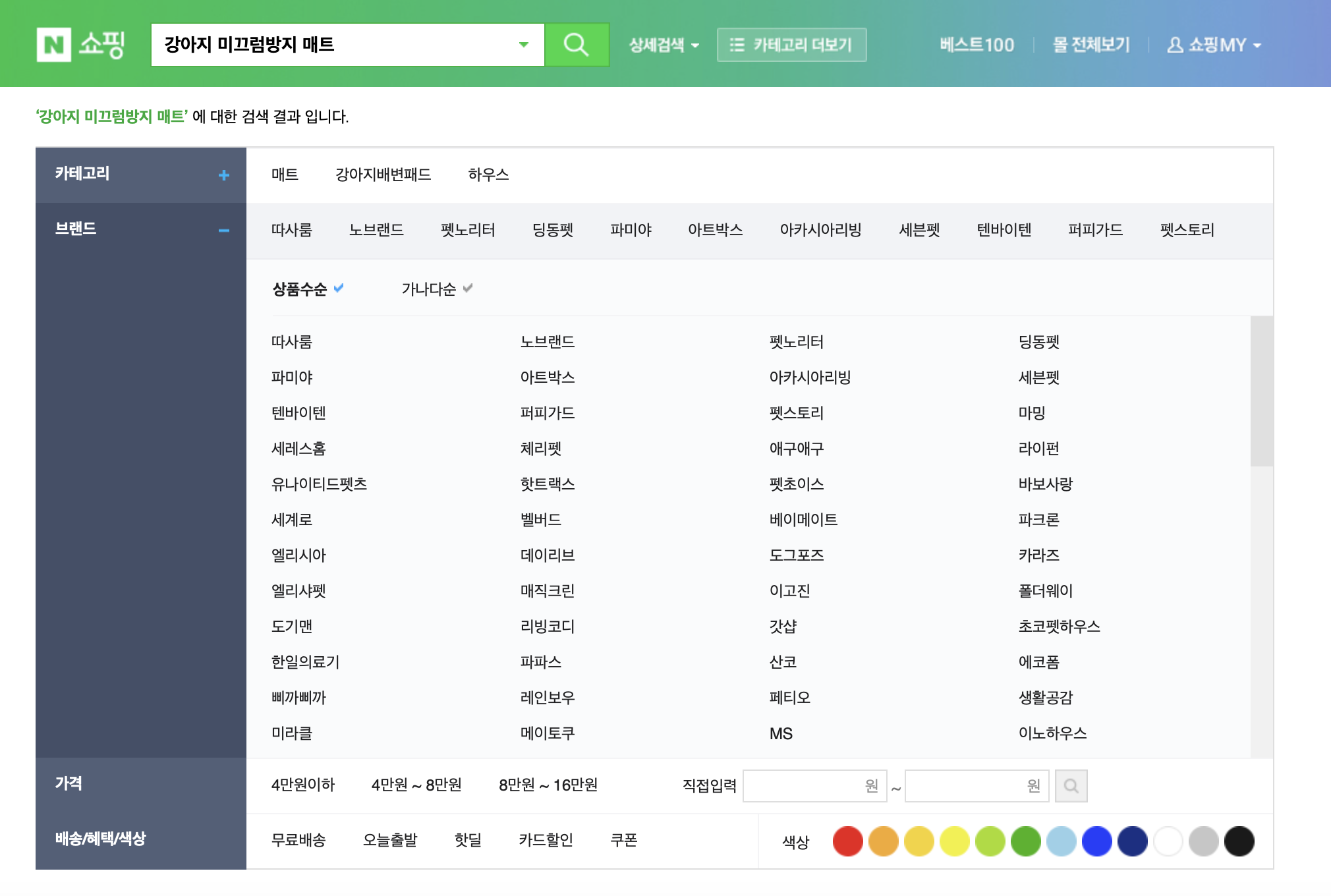Toggle the 무료배송 filter
Screen dimensions: 1331x896
(x=298, y=841)
